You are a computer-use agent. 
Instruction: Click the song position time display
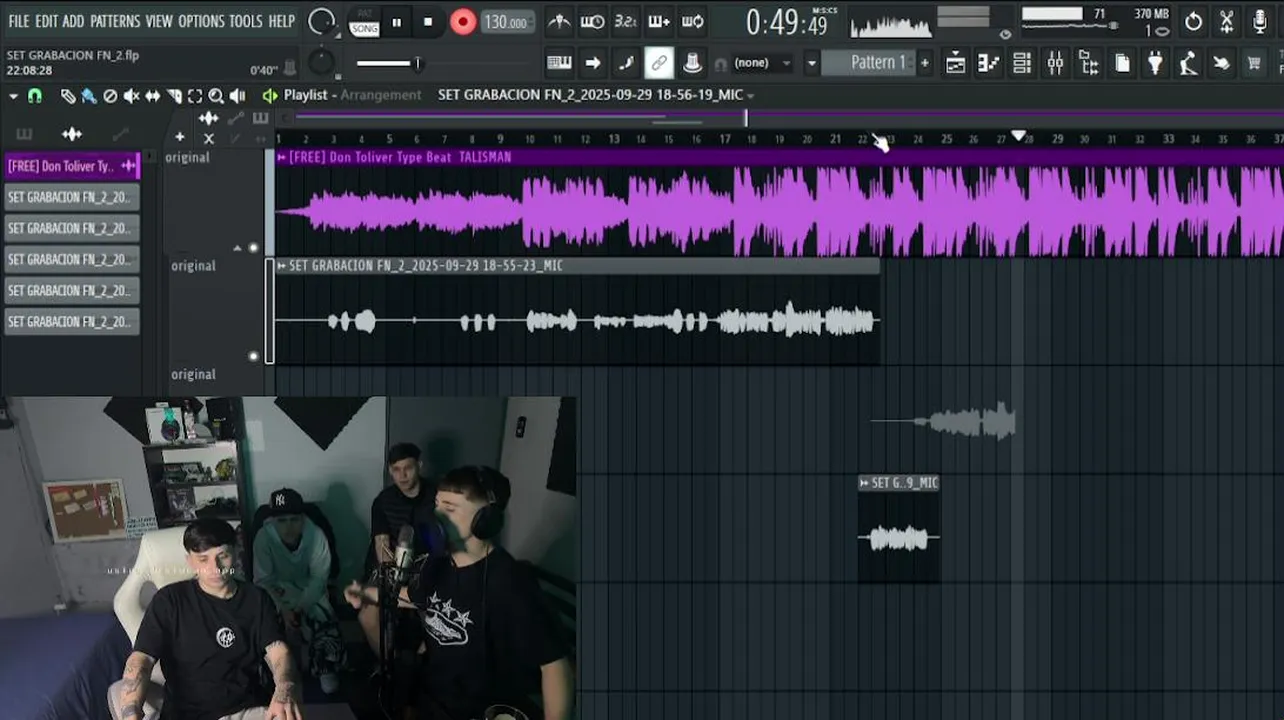pyautogui.click(x=788, y=22)
